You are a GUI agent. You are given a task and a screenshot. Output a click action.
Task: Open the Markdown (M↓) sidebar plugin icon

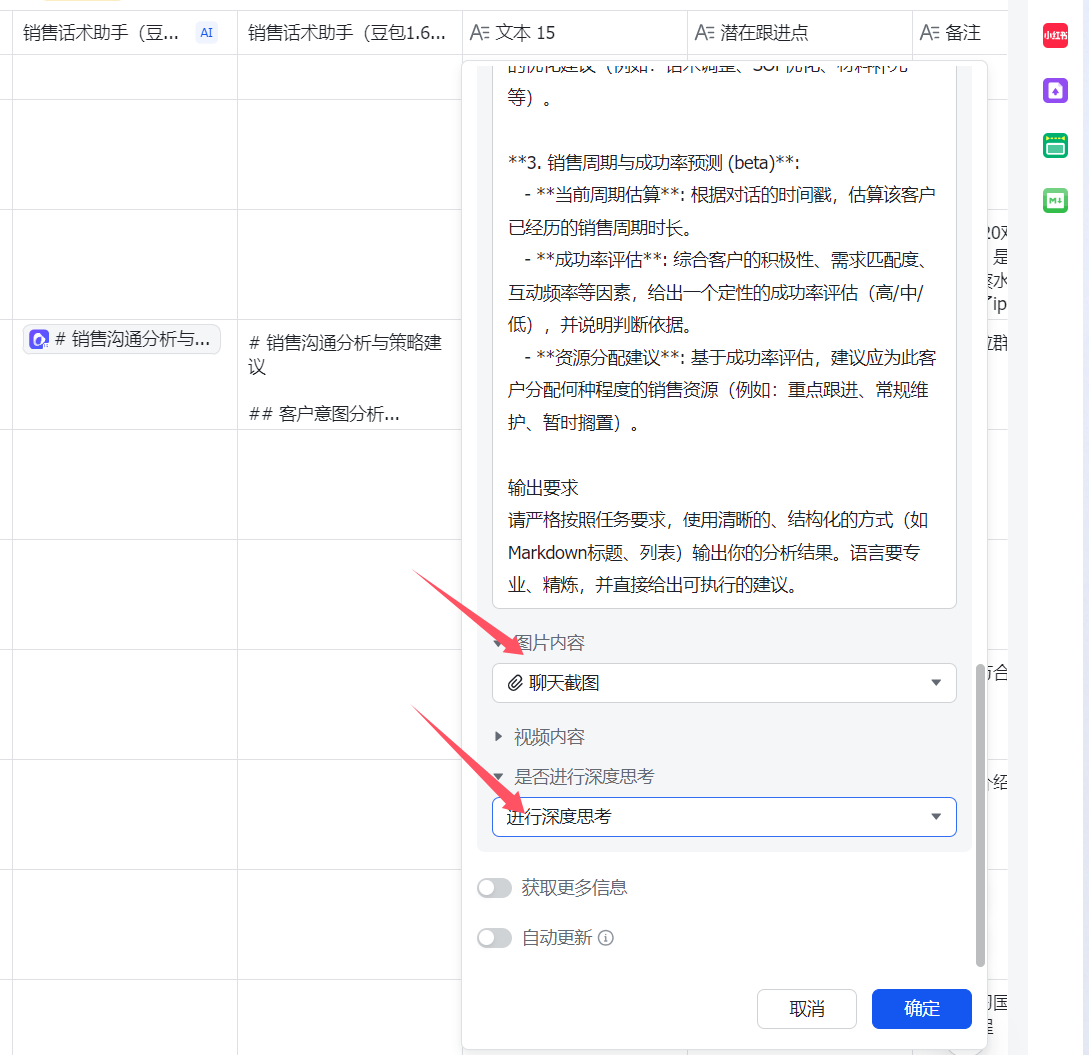(x=1055, y=200)
